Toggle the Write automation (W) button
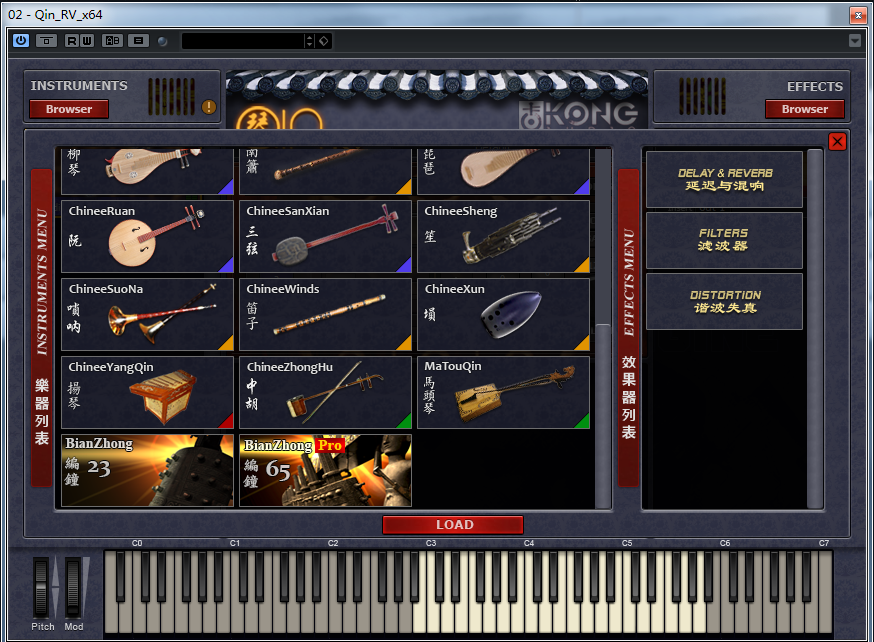Screen dimensions: 874x642 tap(87, 40)
